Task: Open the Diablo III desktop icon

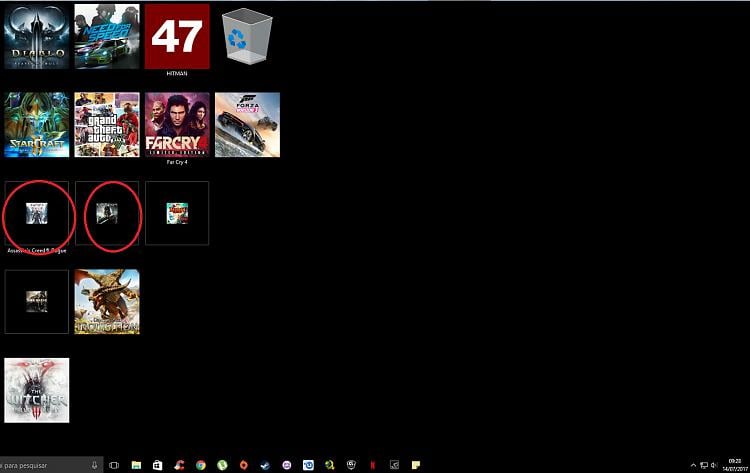Action: click(37, 36)
